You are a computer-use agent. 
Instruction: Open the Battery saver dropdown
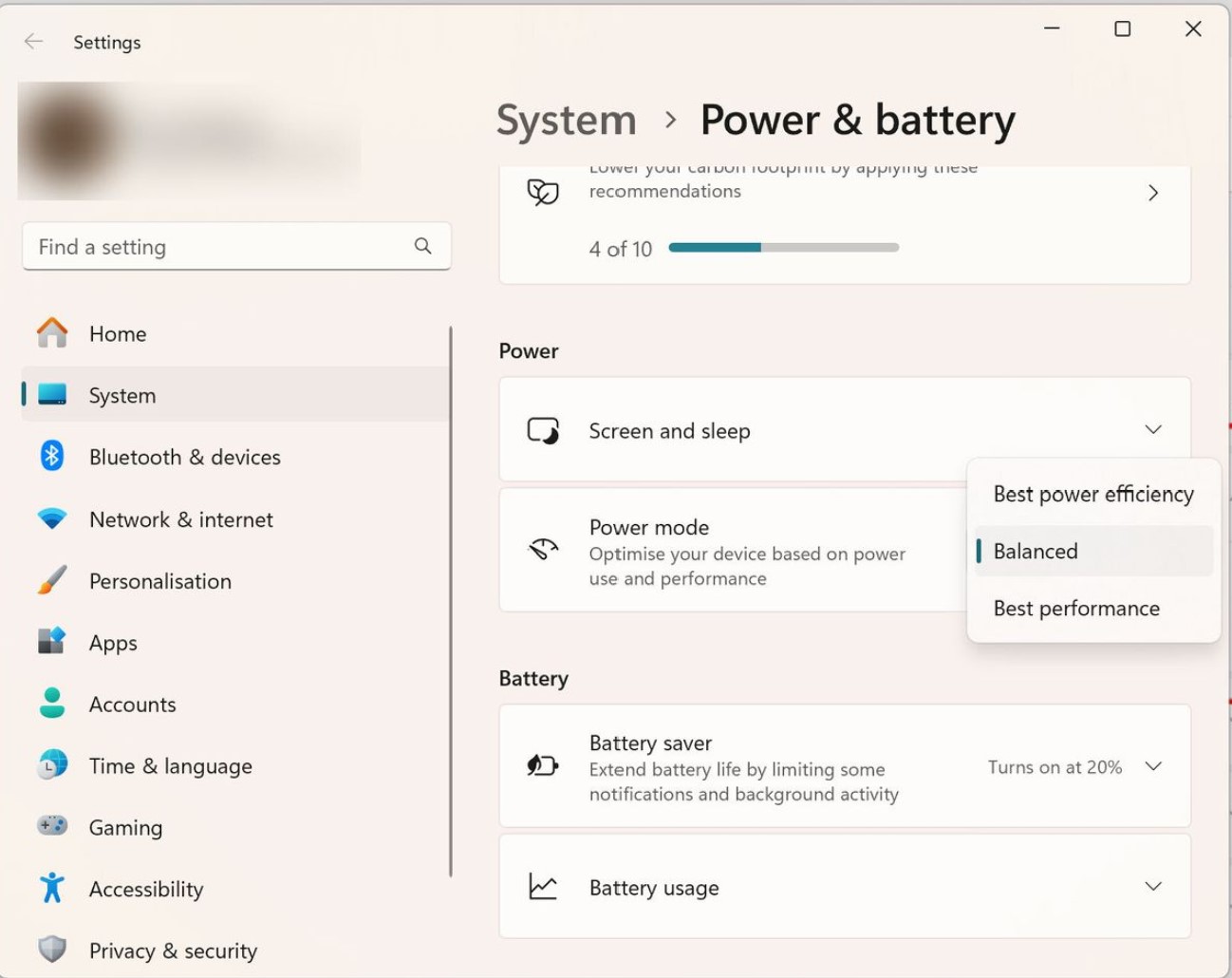(1153, 766)
